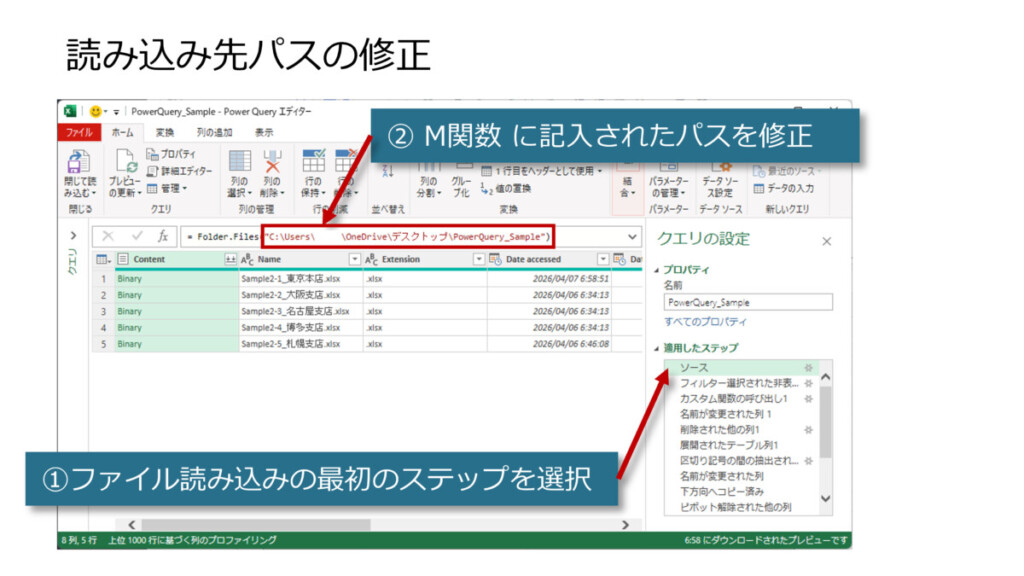Expand the formula bar with the down chevron

pyautogui.click(x=632, y=236)
